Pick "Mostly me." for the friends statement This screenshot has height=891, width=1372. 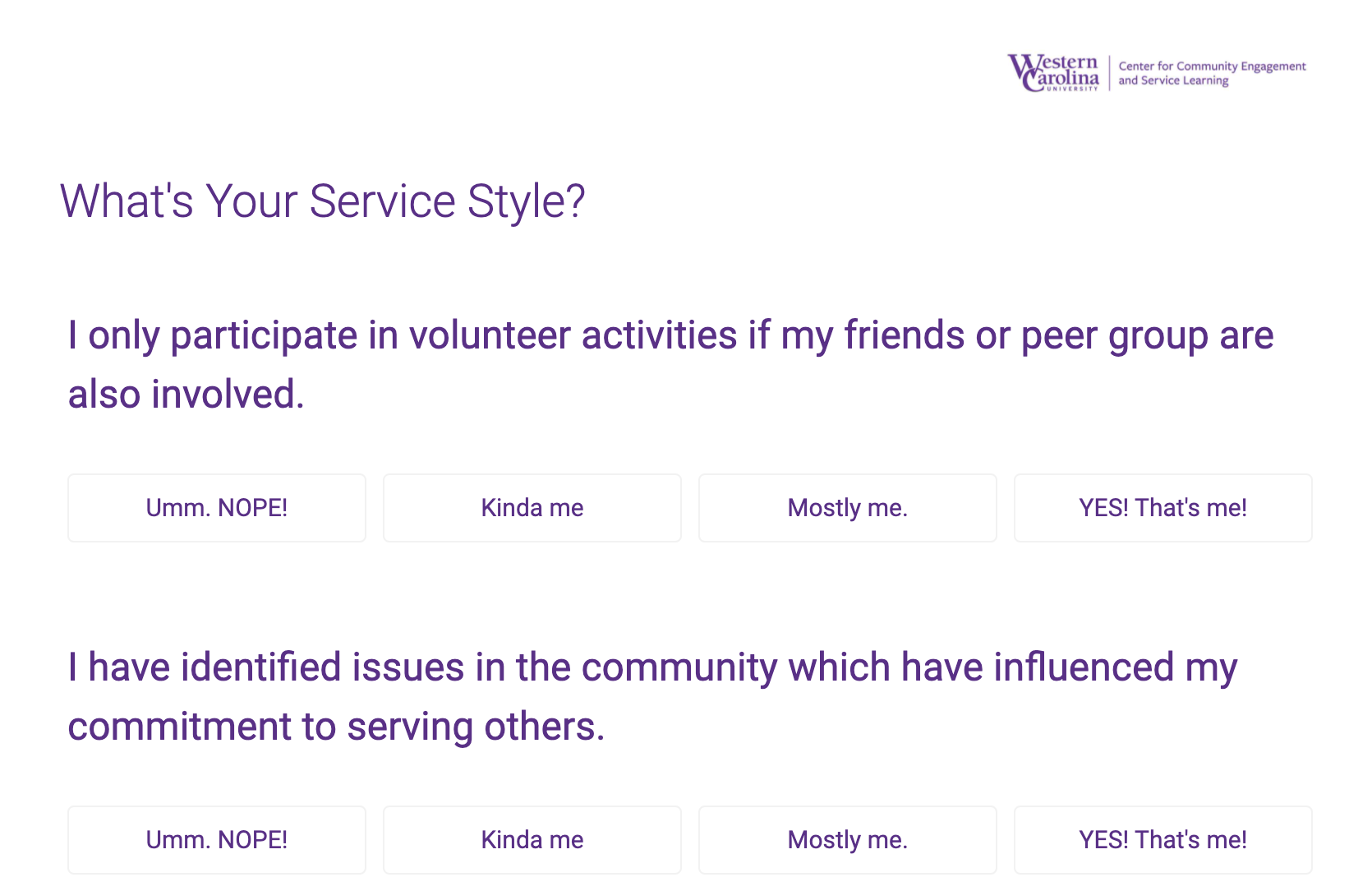[848, 508]
